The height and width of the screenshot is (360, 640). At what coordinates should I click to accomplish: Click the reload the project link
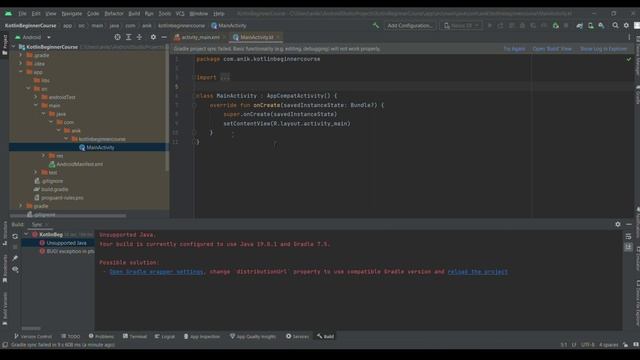pyautogui.click(x=478, y=272)
